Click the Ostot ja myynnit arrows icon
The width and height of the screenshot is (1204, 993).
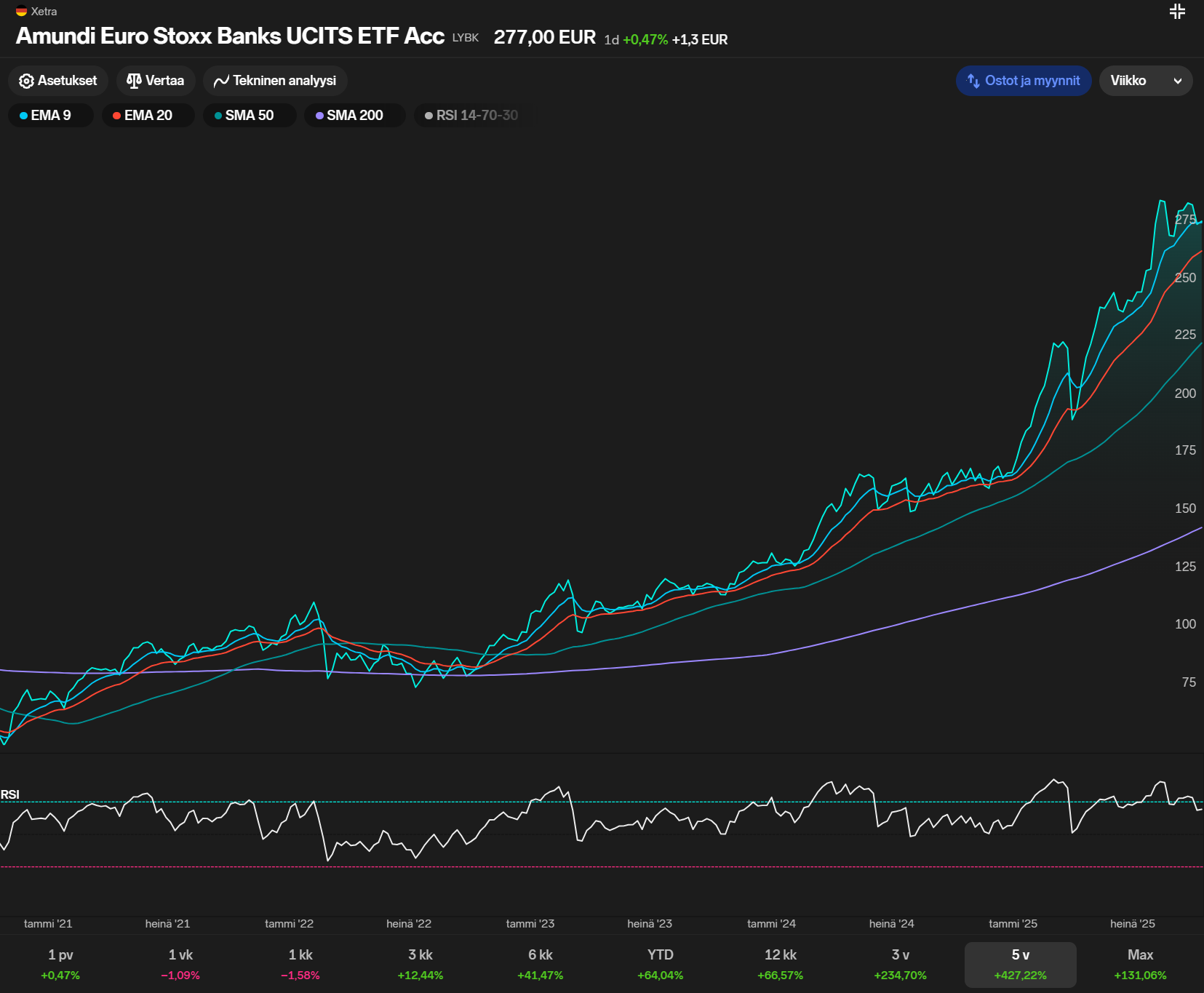tap(973, 81)
